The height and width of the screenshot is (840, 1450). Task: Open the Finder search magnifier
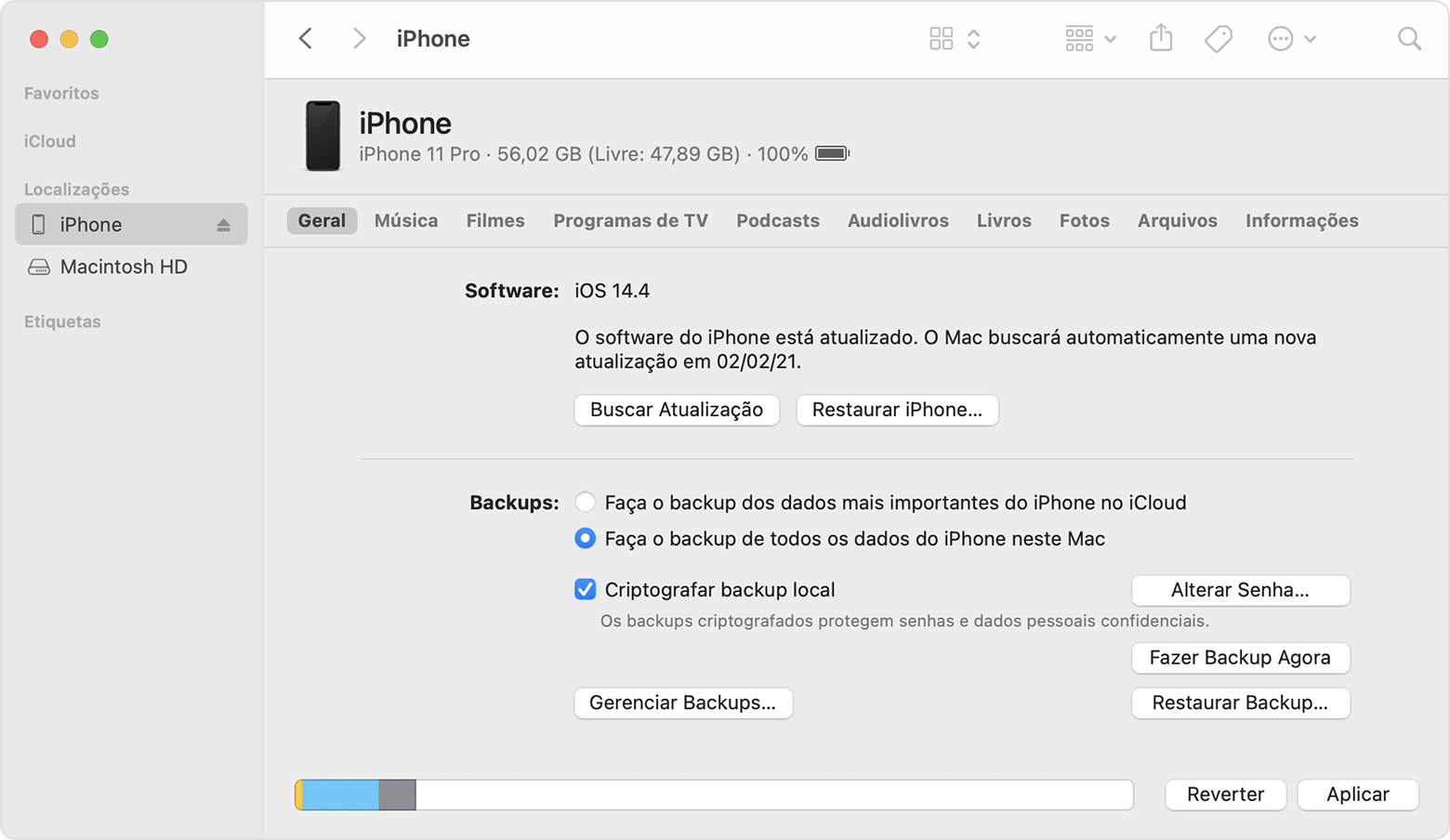tap(1409, 39)
